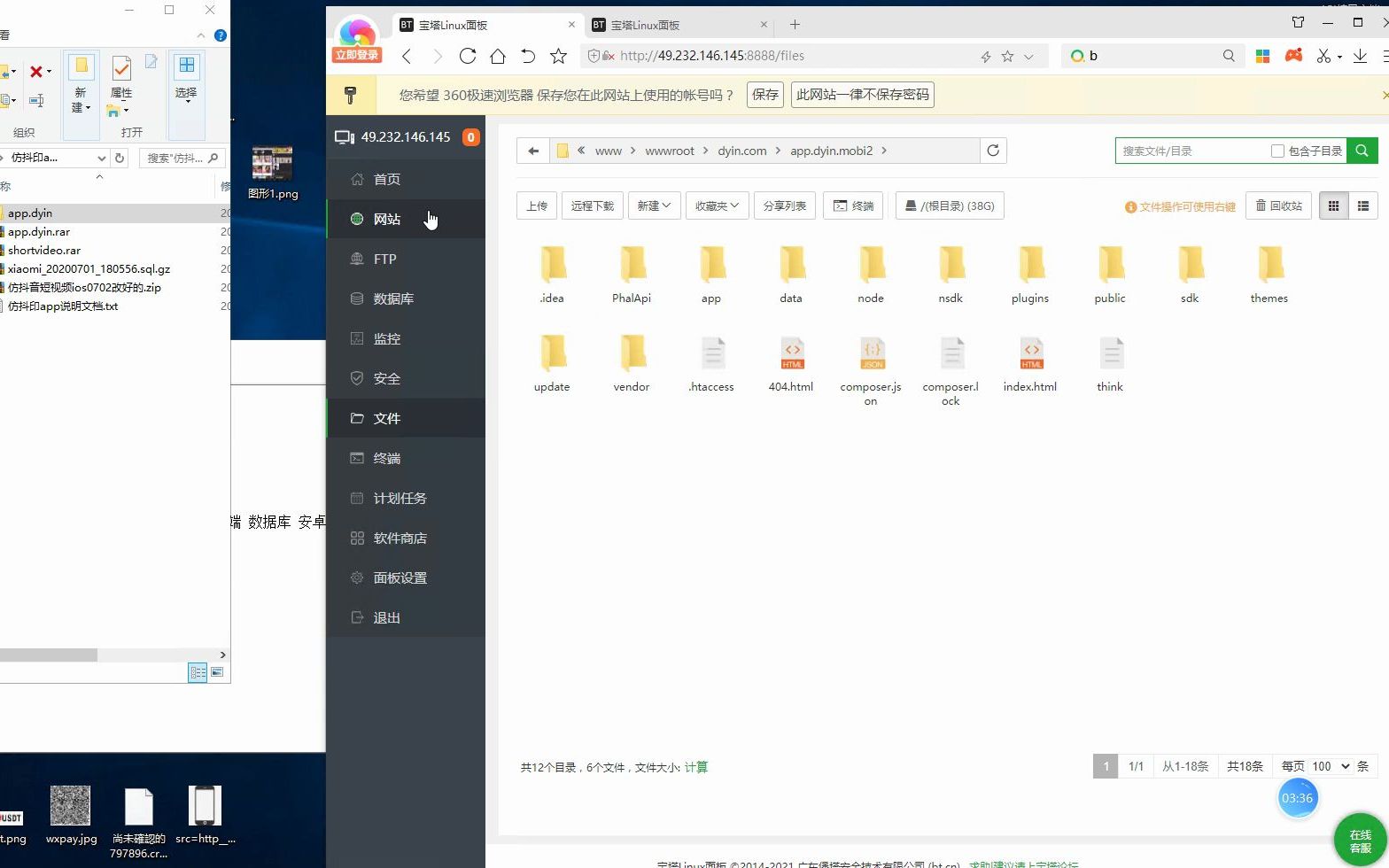
Task: Expand breadcrumb chevrons before www
Action: [581, 151]
